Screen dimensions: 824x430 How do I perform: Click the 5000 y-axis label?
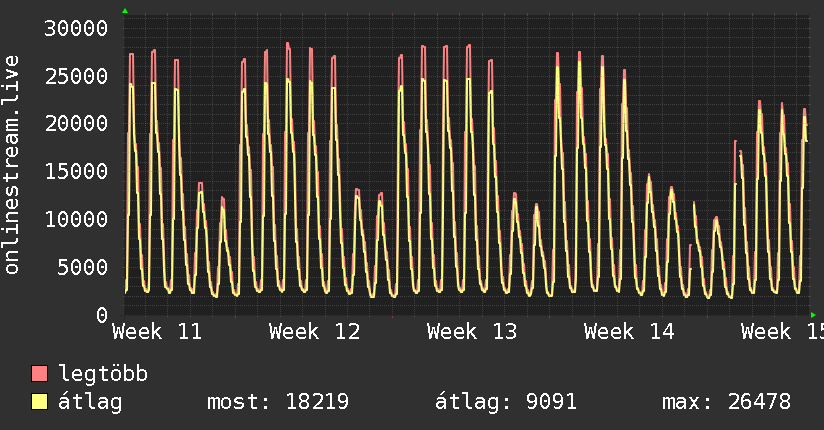pyautogui.click(x=83, y=267)
